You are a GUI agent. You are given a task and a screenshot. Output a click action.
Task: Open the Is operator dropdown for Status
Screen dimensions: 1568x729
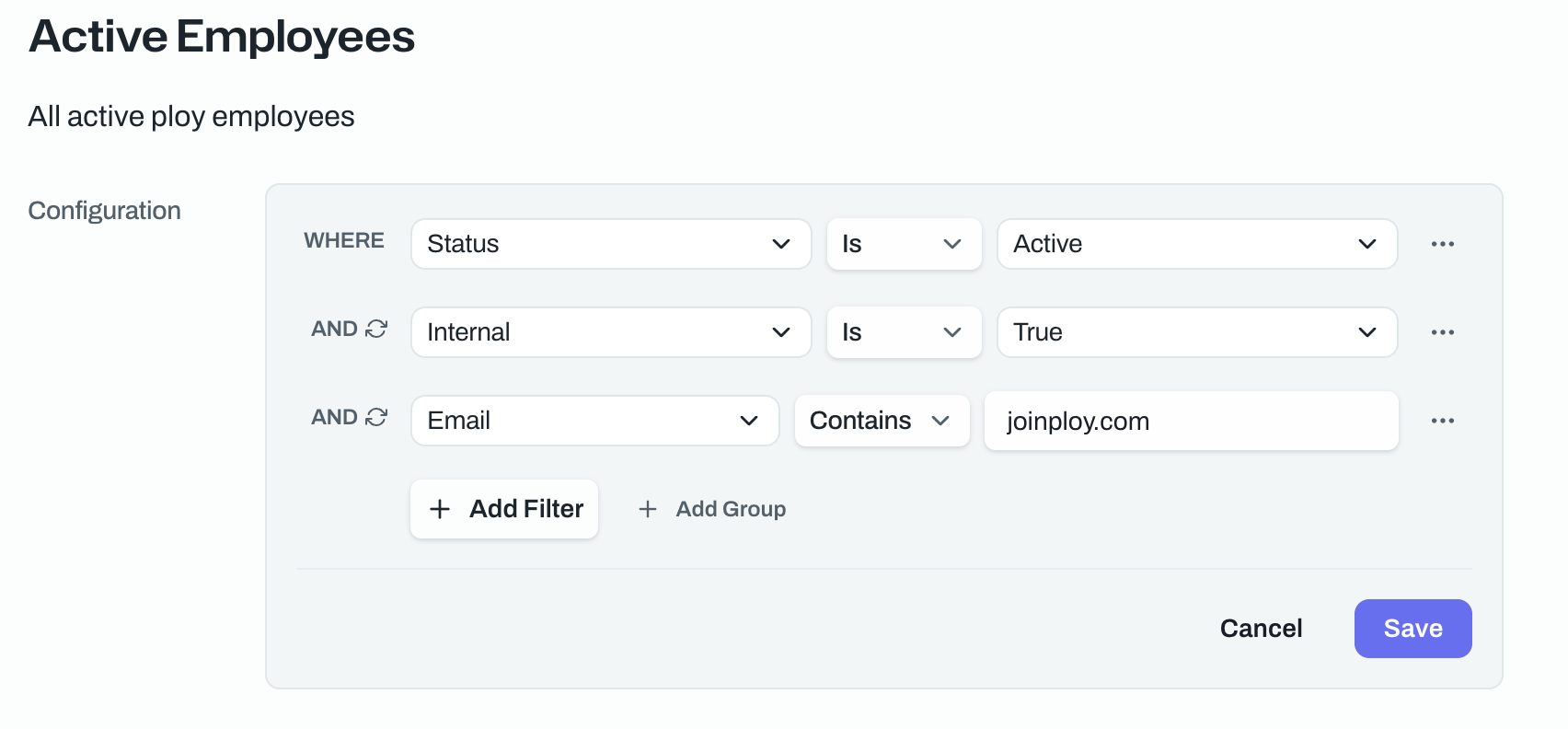903,244
